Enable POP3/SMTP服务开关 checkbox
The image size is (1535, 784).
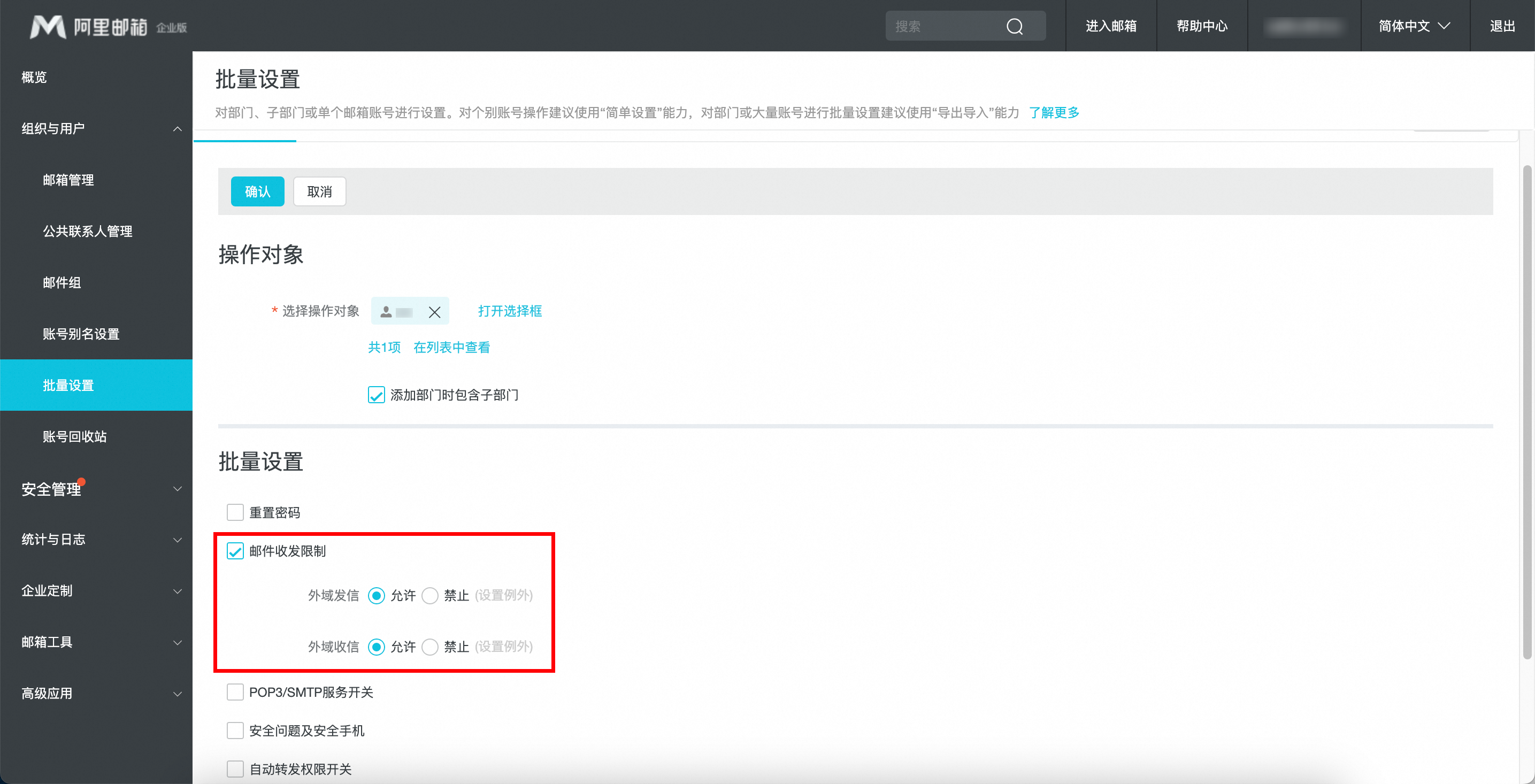[x=235, y=691]
